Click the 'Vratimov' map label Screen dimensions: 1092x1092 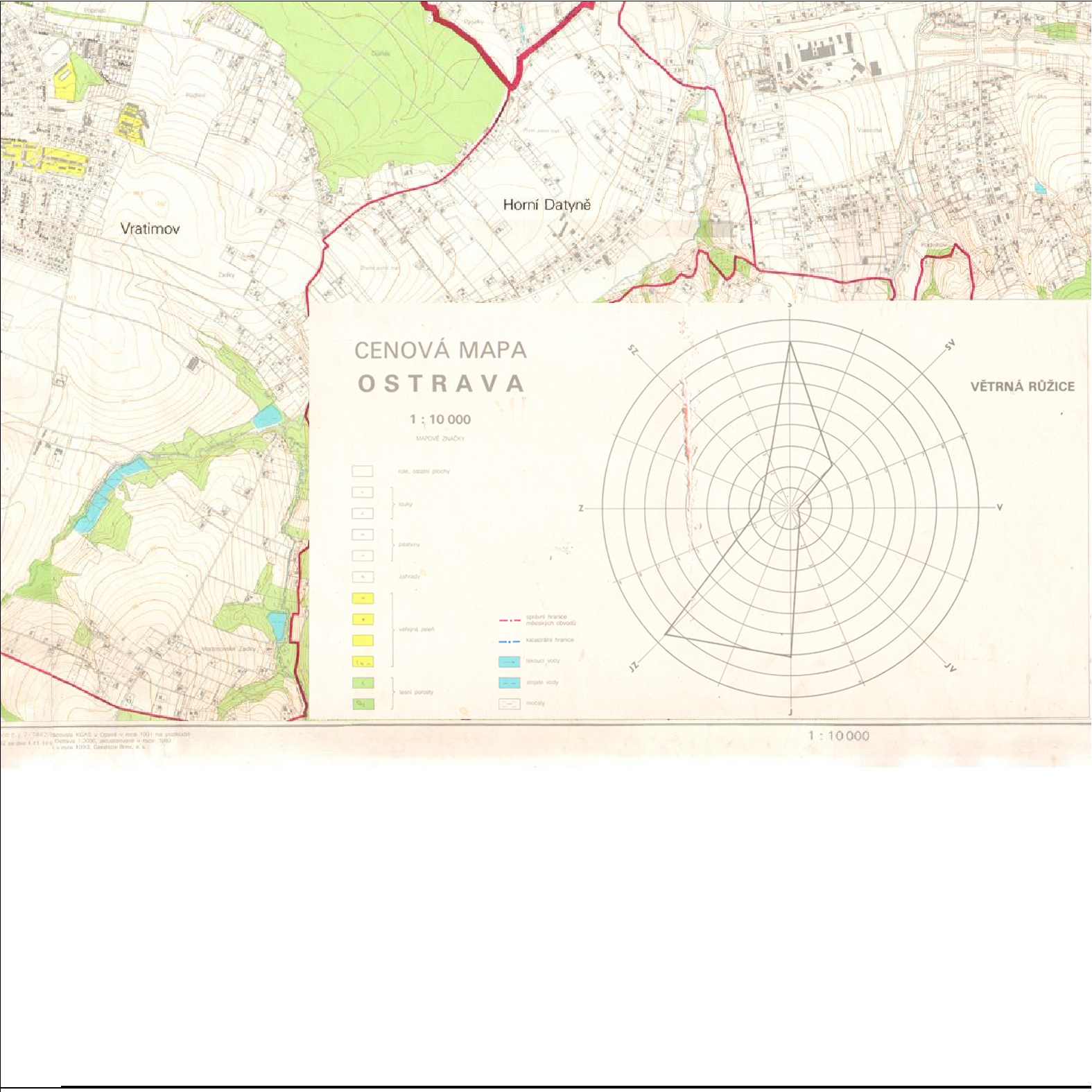point(150,229)
